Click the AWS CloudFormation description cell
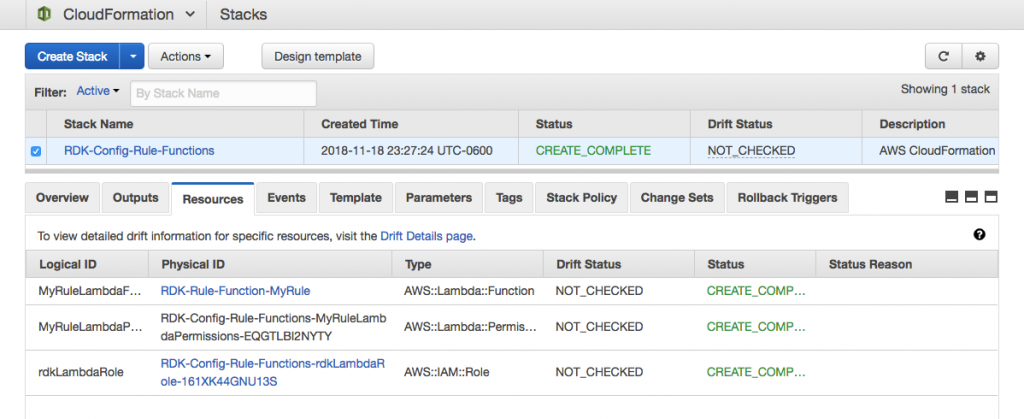The image size is (1024, 419). [937, 151]
